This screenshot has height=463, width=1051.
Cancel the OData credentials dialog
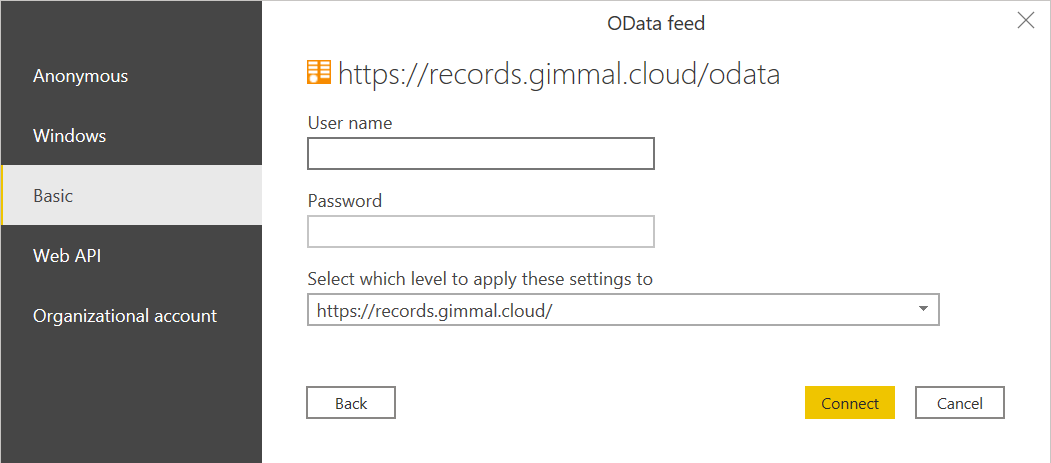[x=960, y=403]
